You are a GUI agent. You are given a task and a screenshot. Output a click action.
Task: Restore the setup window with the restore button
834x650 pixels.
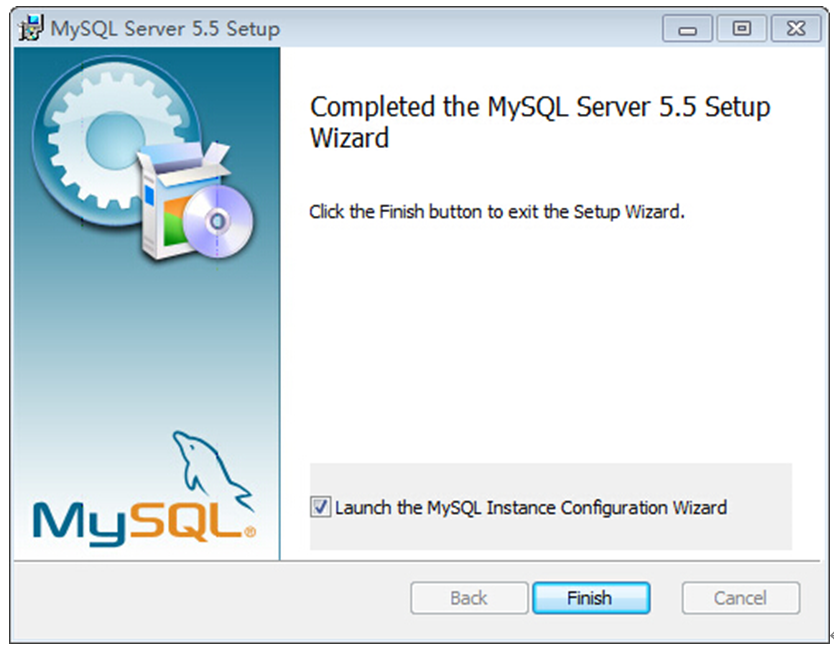[742, 30]
